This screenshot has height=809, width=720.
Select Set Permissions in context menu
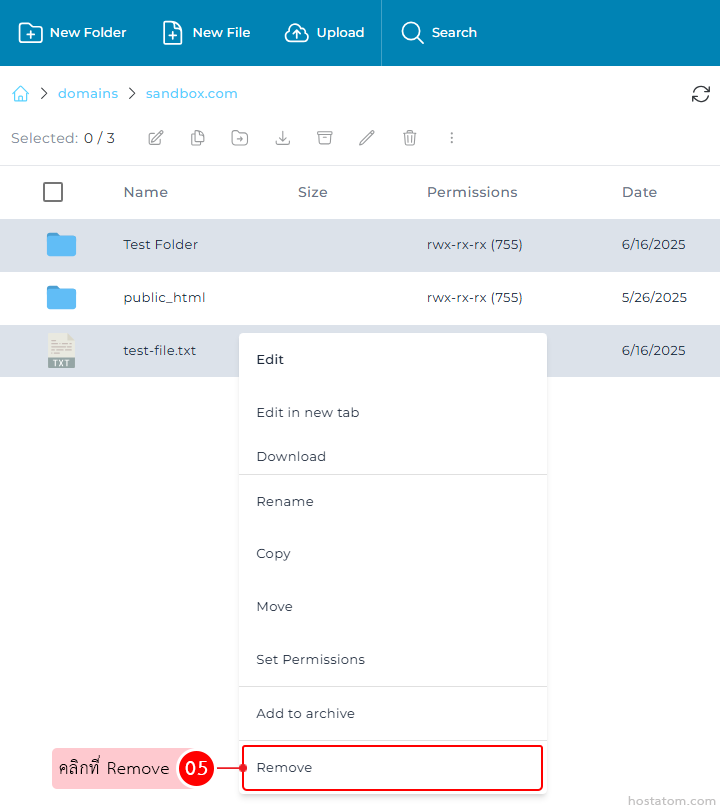click(x=310, y=660)
